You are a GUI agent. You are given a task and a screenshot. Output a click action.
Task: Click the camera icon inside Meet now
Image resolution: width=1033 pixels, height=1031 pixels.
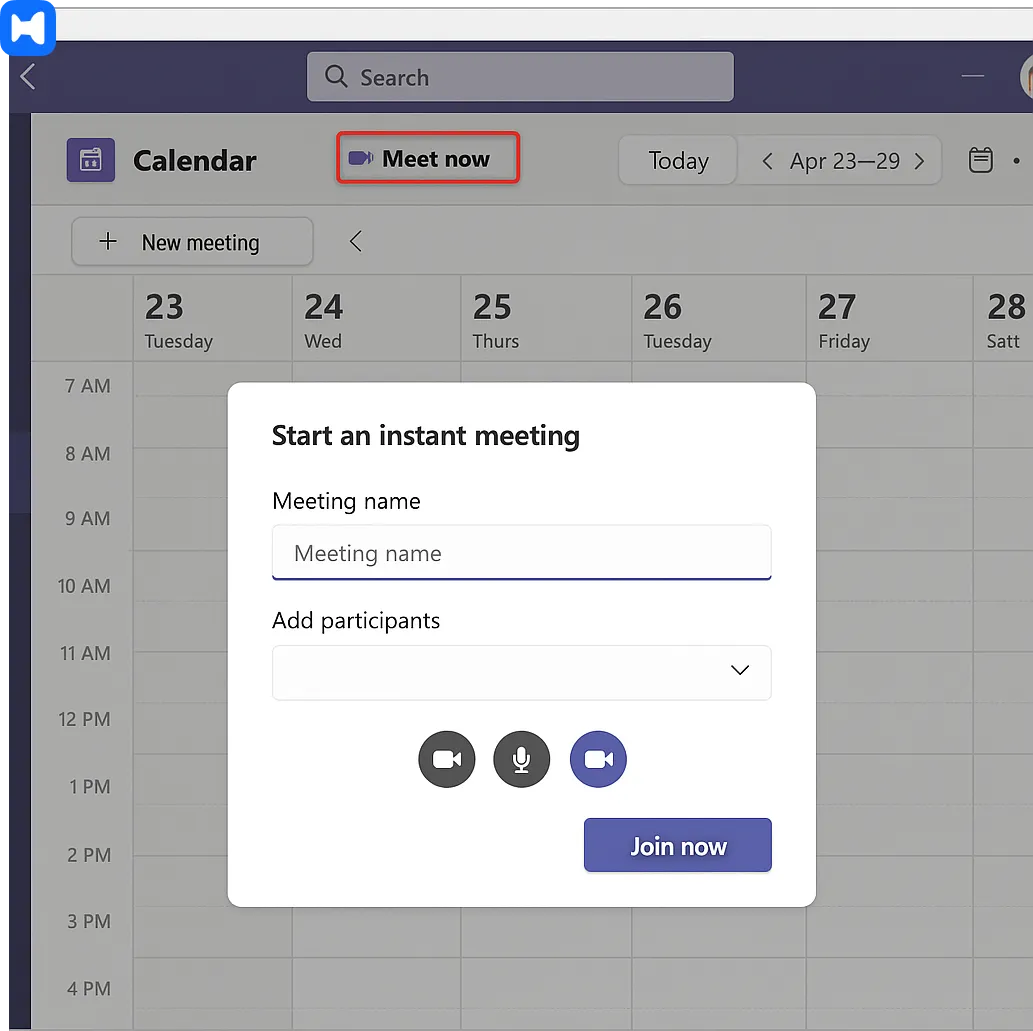pyautogui.click(x=361, y=157)
